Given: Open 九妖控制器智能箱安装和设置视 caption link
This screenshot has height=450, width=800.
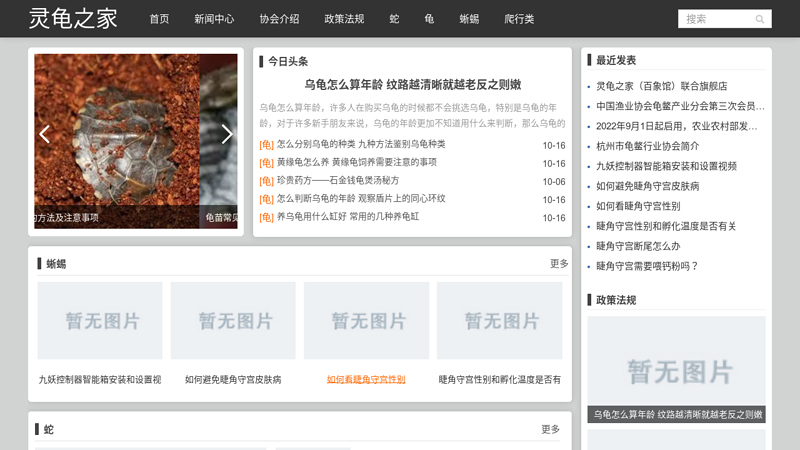Looking at the screenshot, I should coord(100,380).
